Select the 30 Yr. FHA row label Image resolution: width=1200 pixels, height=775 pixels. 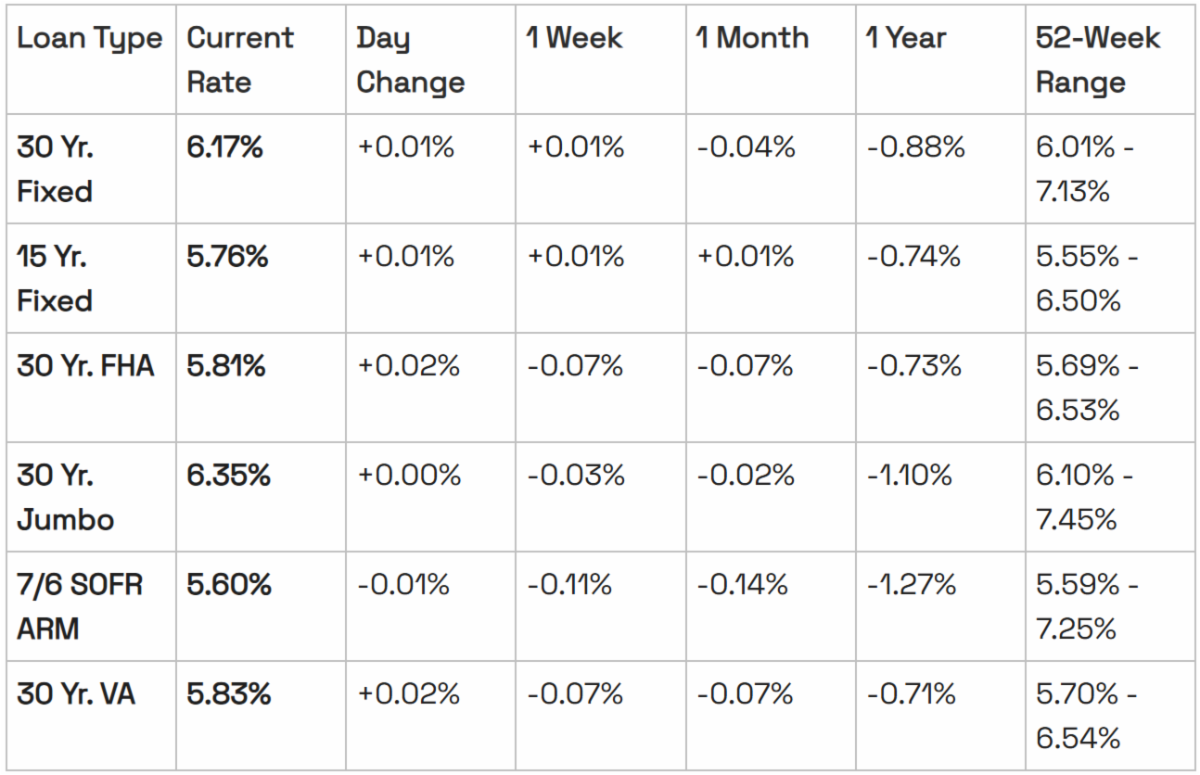pyautogui.click(x=86, y=366)
